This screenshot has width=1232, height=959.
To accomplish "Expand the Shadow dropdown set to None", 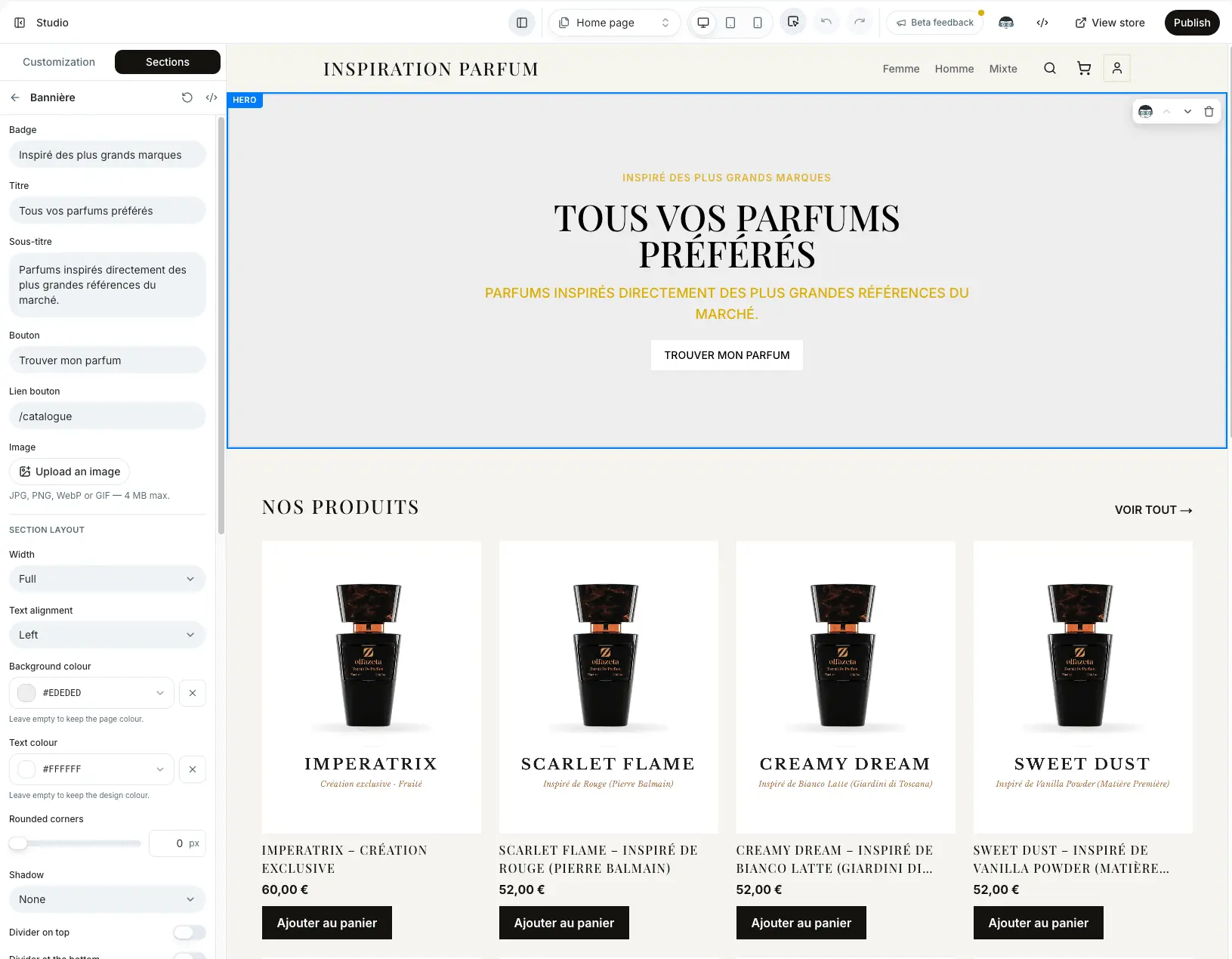I will [x=107, y=899].
